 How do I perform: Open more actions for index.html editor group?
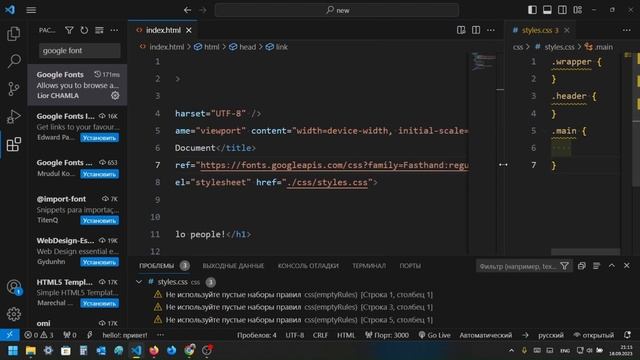(491, 30)
